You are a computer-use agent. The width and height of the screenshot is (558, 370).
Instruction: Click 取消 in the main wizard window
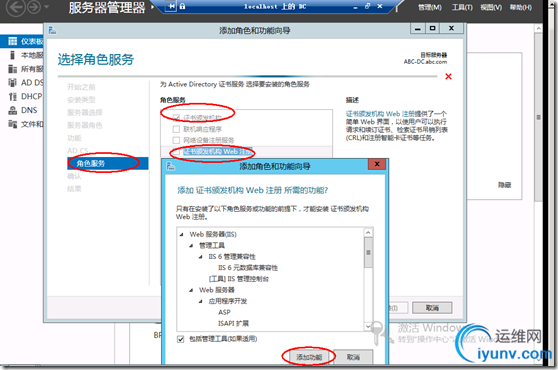[x=432, y=308]
